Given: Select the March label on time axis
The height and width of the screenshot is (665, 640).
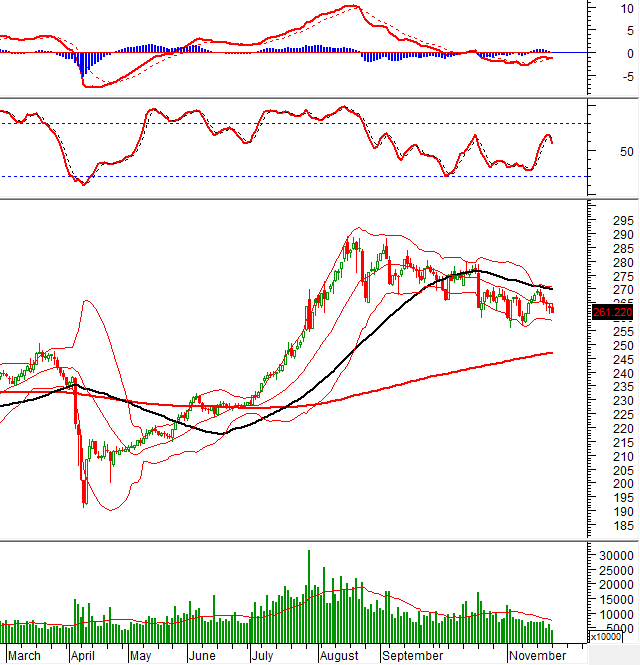Looking at the screenshot, I should [23, 656].
